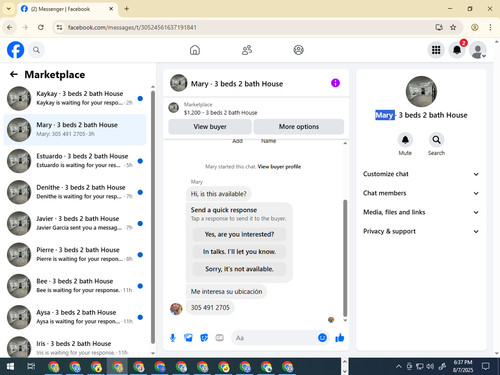Open the Windows Start menu
500x375 pixels.
point(10,367)
